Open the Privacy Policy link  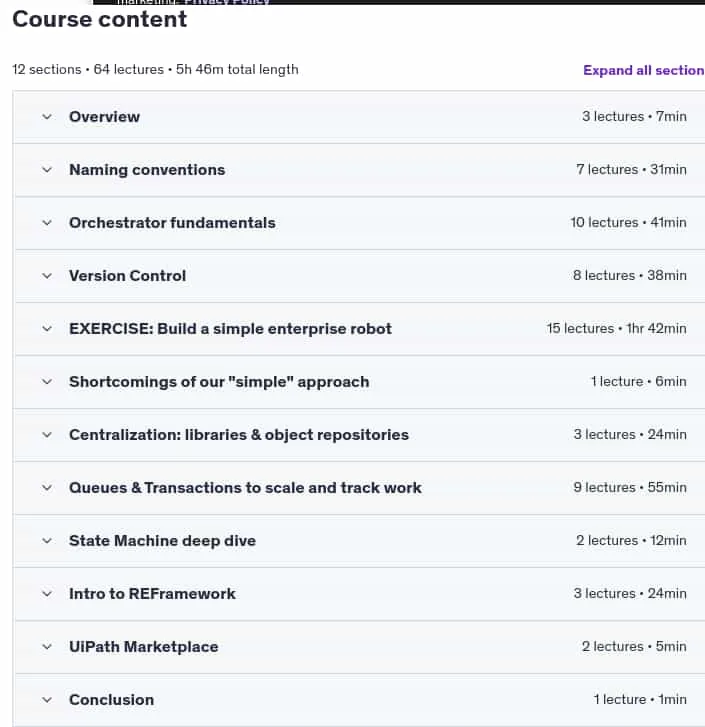pyautogui.click(x=227, y=2)
